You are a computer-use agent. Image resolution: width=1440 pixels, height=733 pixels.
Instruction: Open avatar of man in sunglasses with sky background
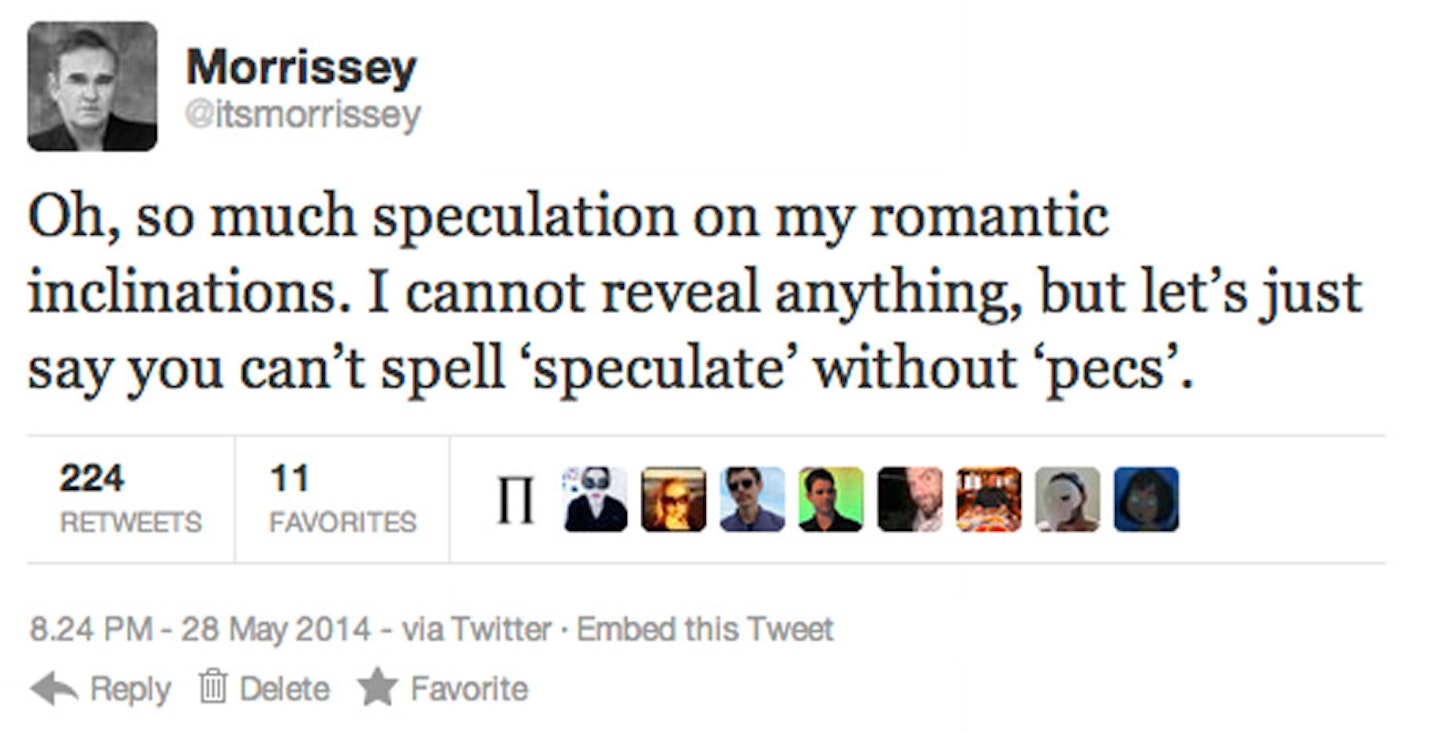tap(752, 500)
